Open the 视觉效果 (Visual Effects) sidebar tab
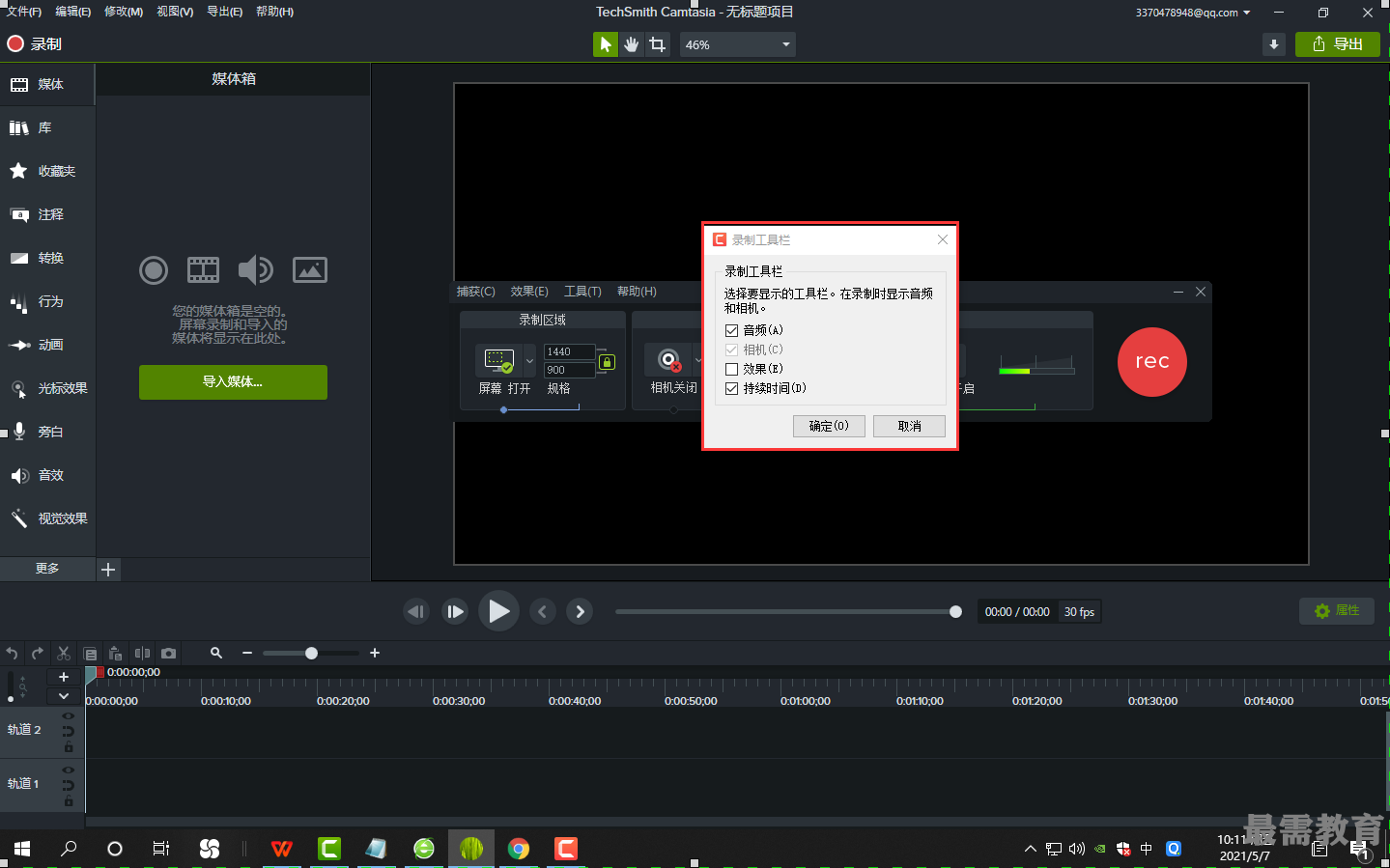Viewport: 1390px width, 868px height. (x=47, y=518)
